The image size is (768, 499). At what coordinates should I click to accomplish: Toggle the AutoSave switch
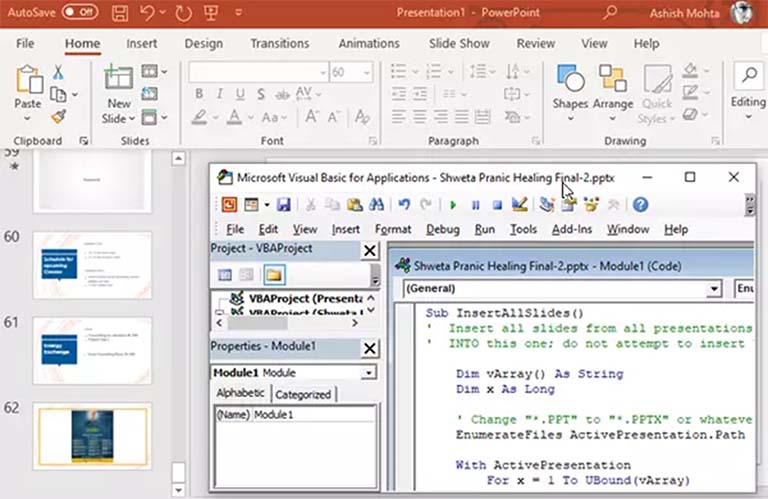[x=80, y=12]
